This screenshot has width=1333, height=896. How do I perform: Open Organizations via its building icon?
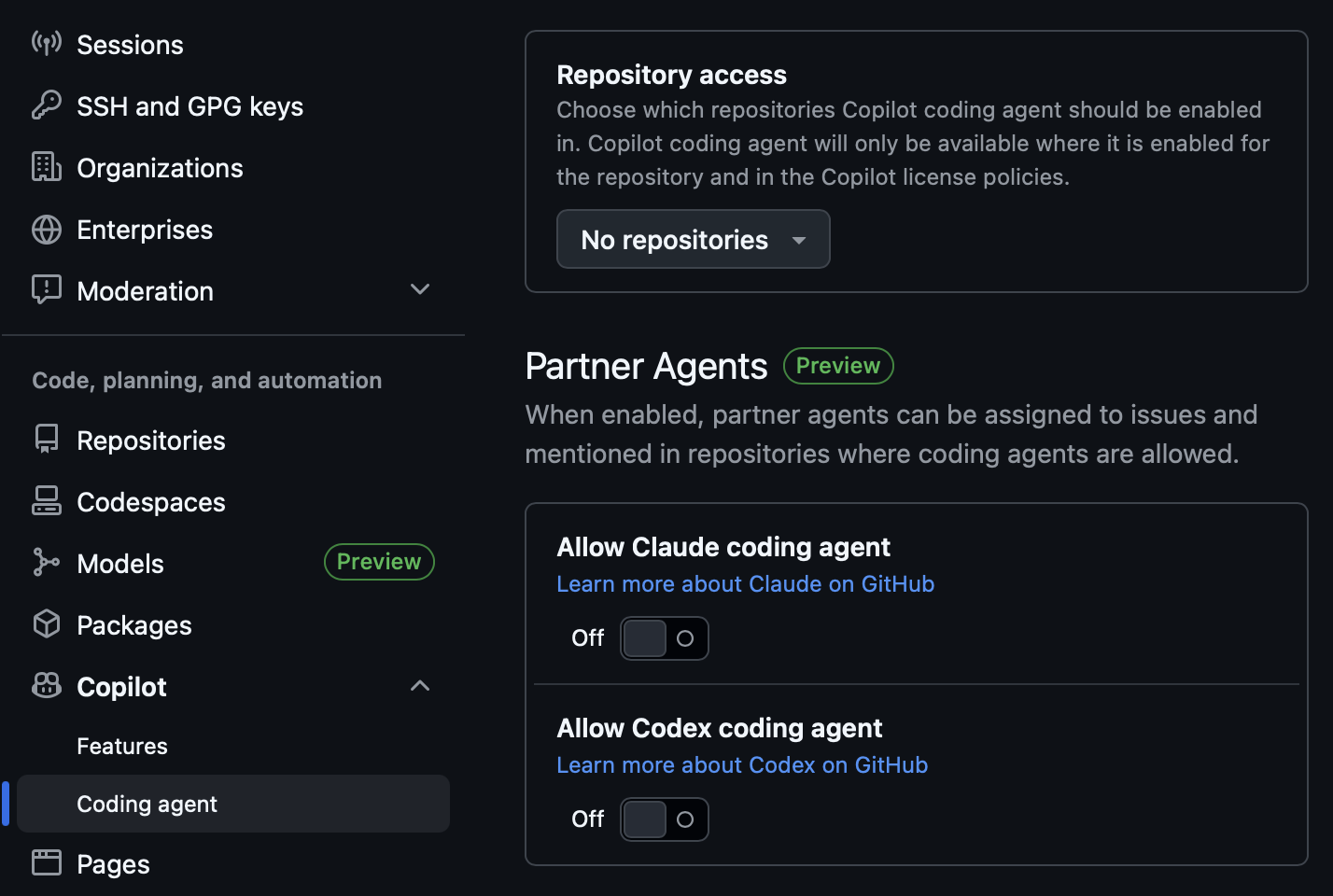pyautogui.click(x=46, y=167)
